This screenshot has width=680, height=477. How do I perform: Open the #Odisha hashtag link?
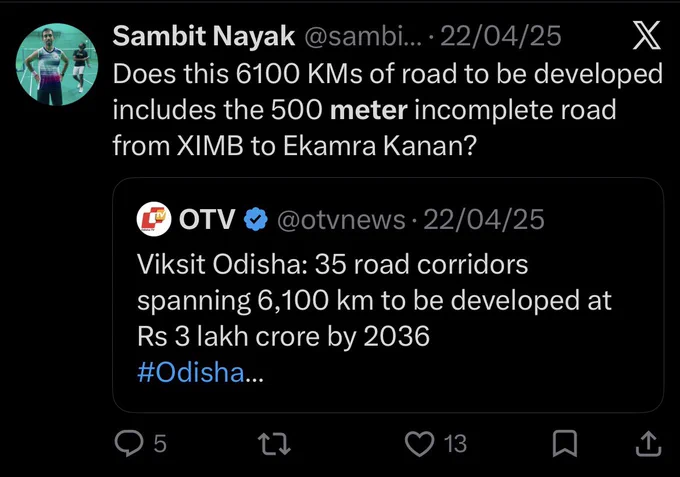point(191,372)
